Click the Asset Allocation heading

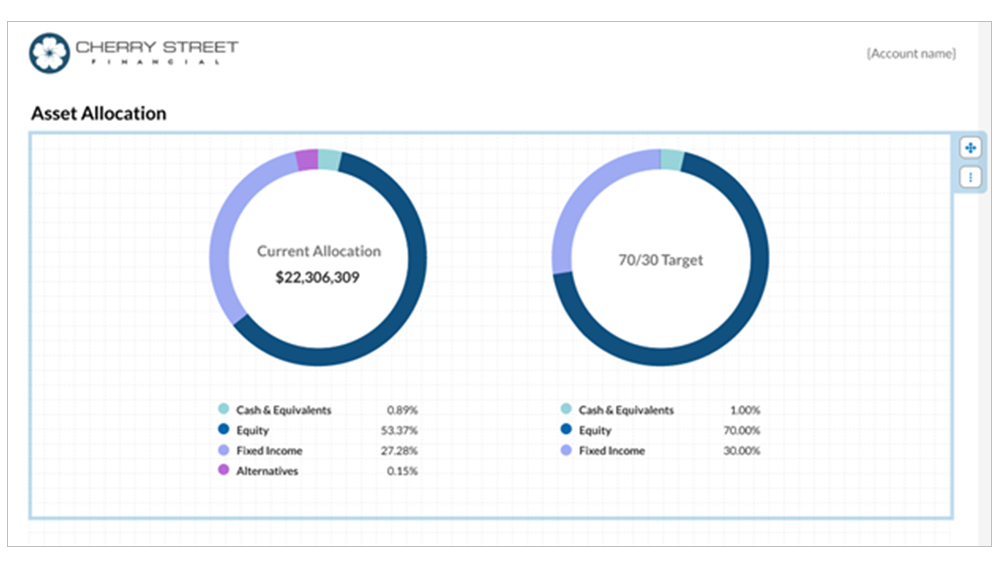(x=99, y=113)
